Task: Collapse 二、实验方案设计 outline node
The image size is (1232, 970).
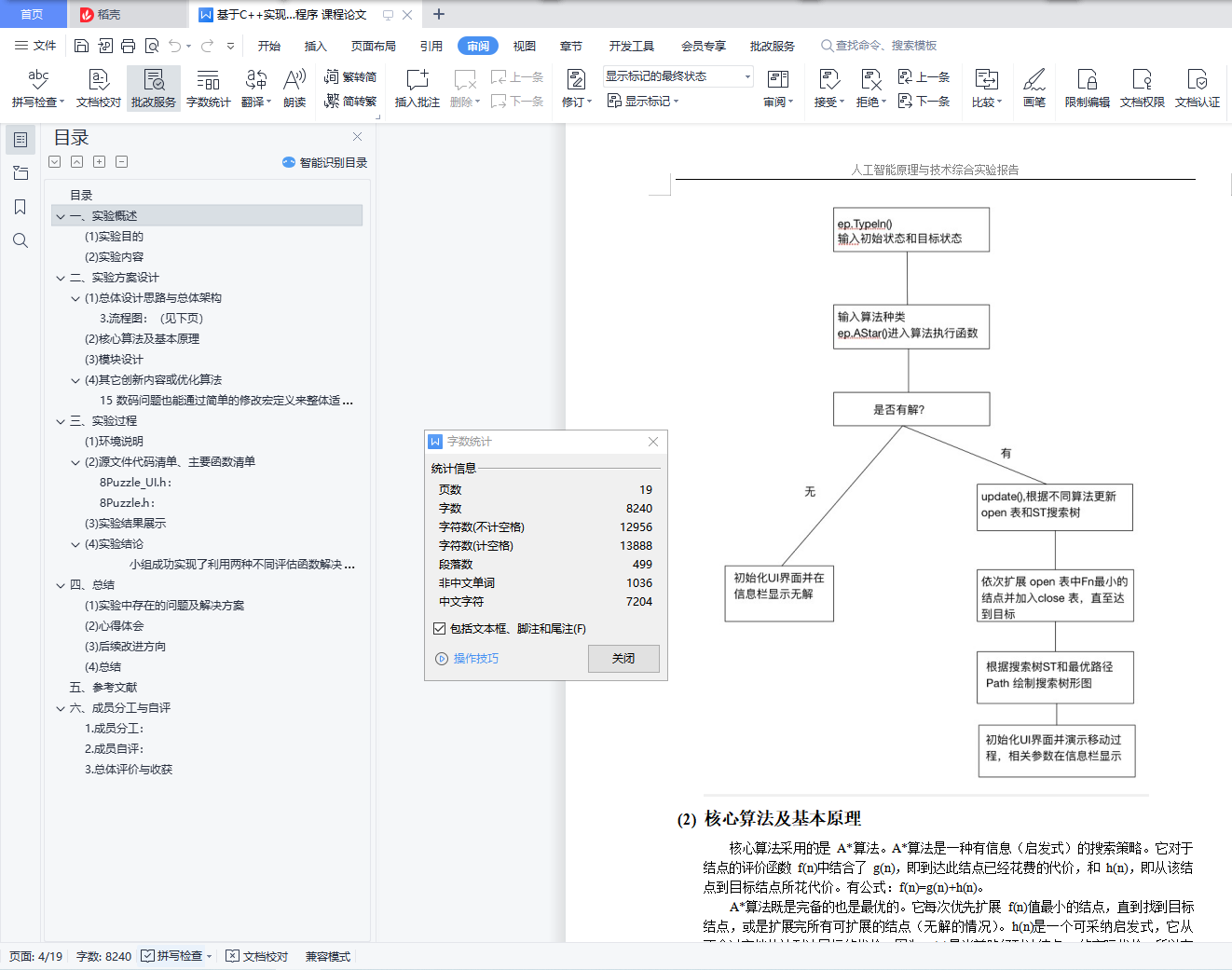Action: click(x=61, y=278)
